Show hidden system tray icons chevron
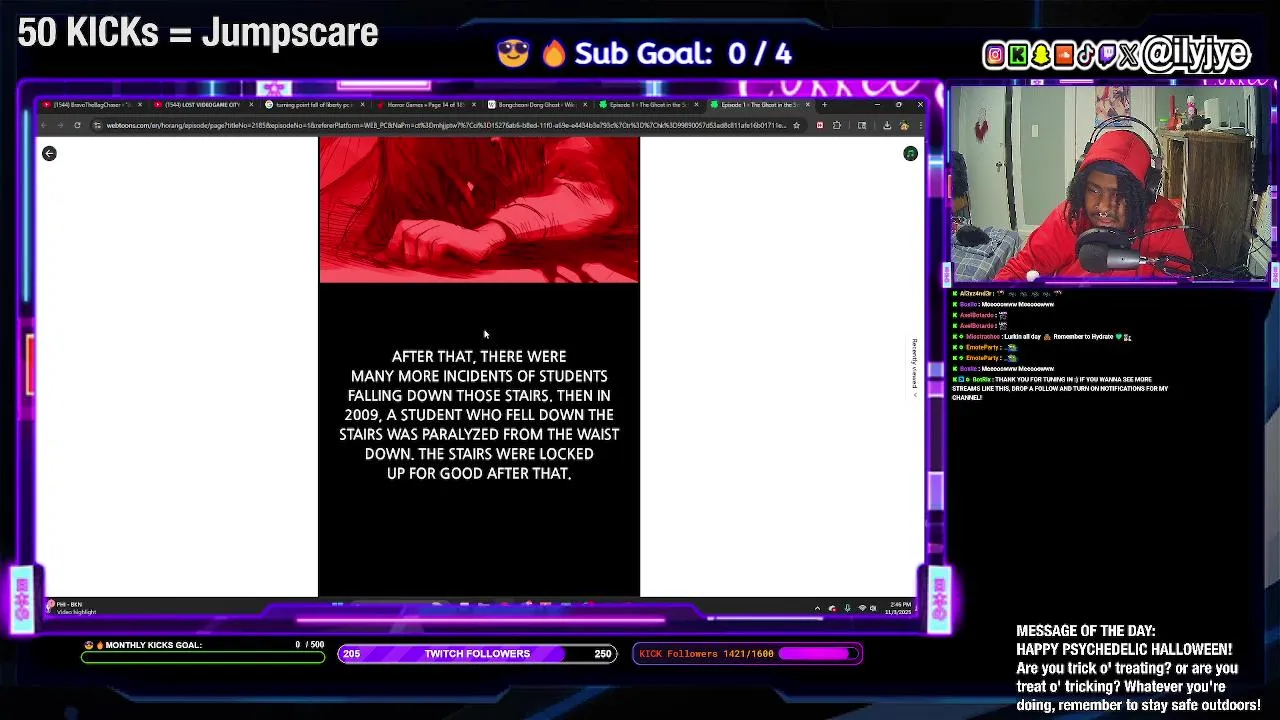Viewport: 1280px width, 720px height. [817, 608]
